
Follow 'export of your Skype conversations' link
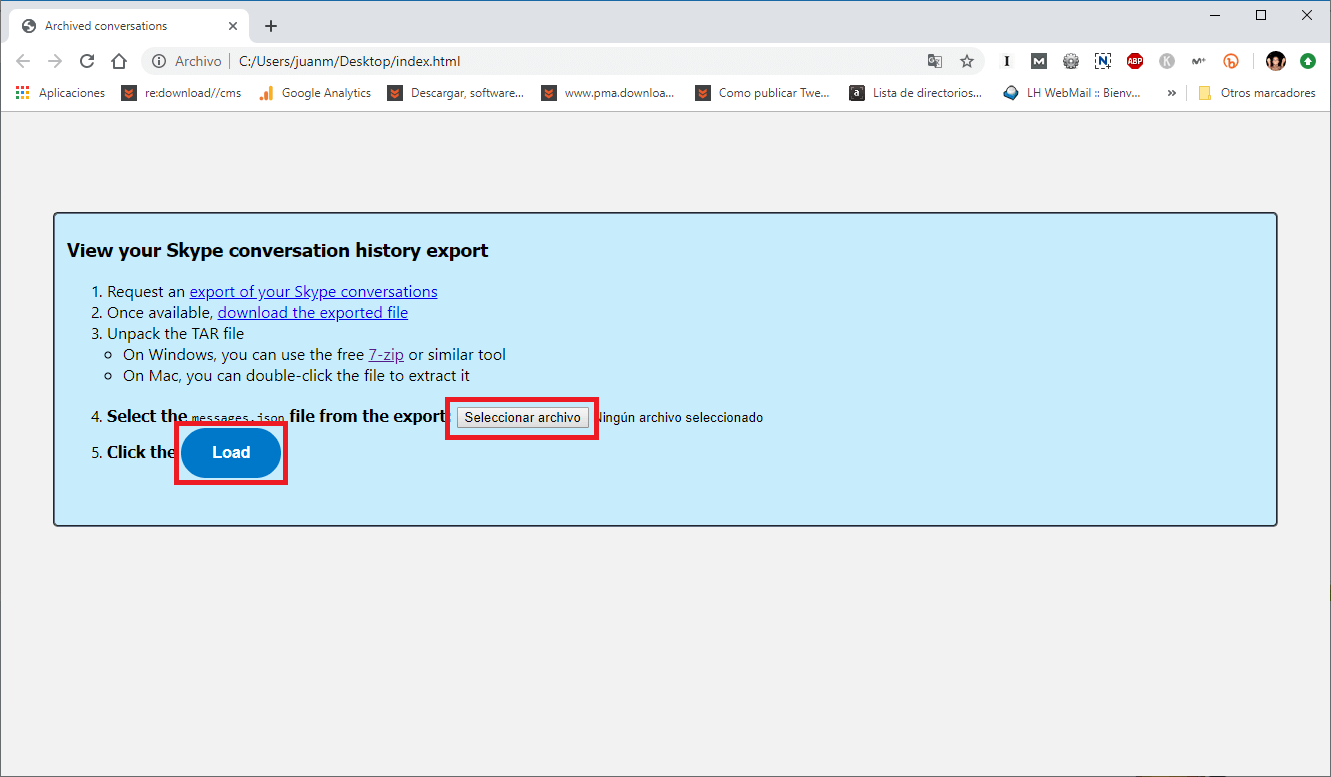313,292
